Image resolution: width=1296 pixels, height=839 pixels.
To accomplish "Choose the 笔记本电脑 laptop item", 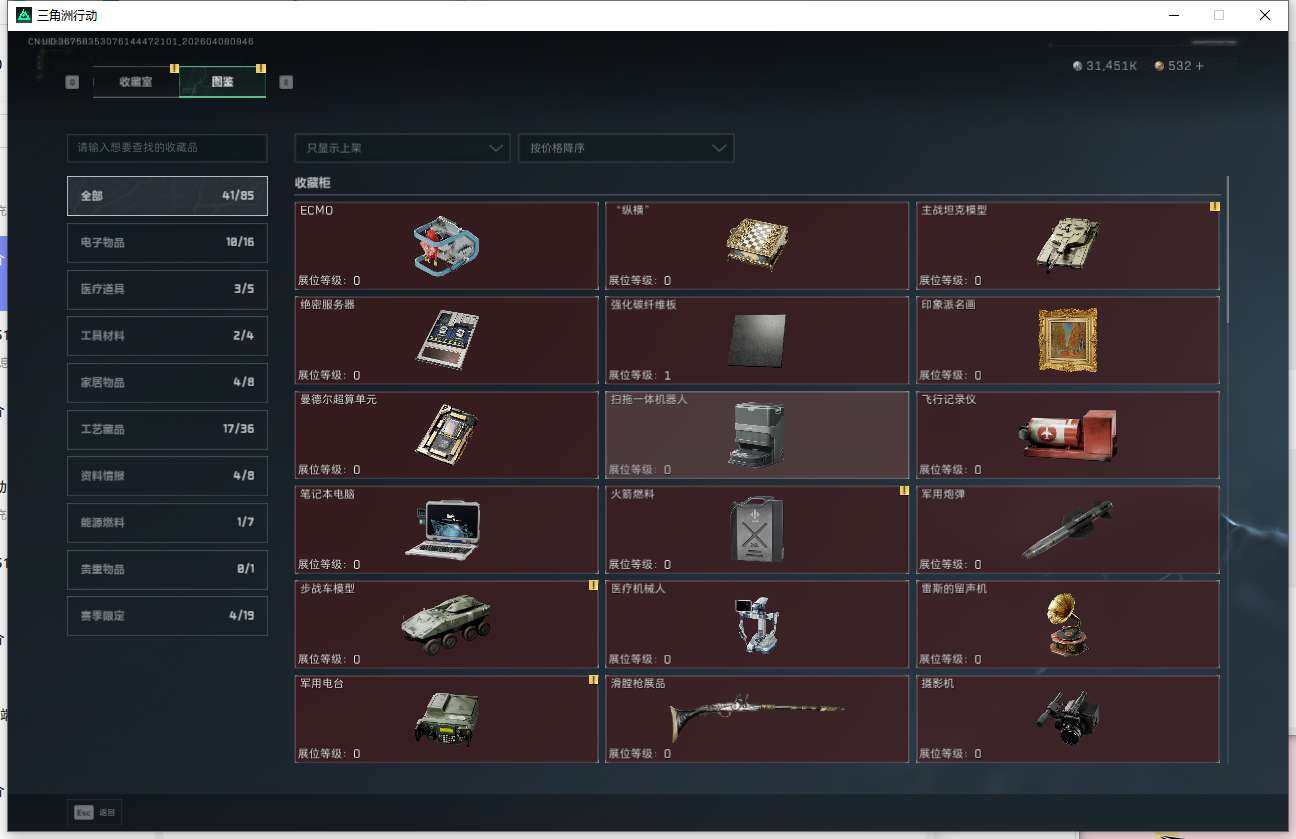I will point(446,530).
